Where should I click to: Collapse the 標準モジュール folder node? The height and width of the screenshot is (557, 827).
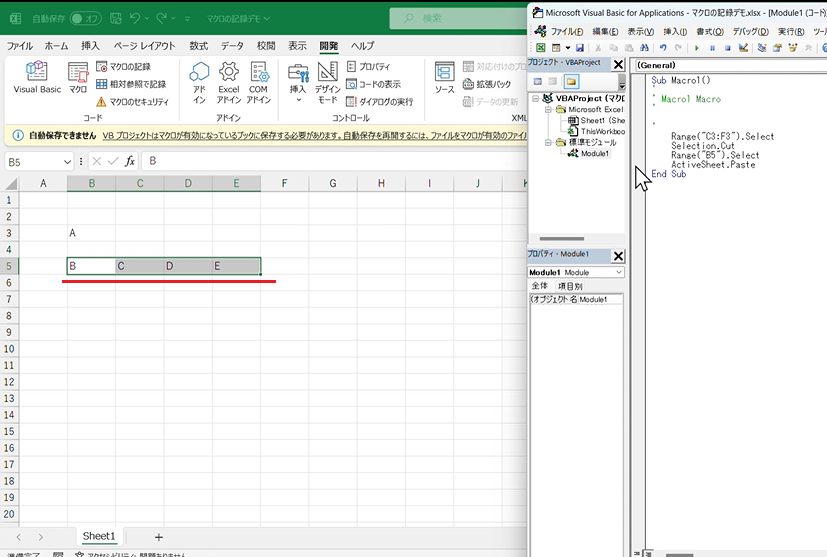[549, 142]
